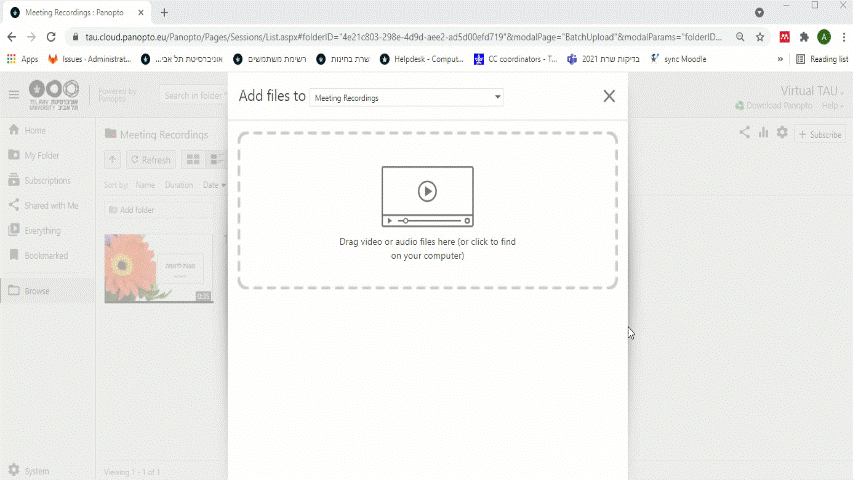Reload the browser page
This screenshot has width=853, height=480.
tap(51, 37)
